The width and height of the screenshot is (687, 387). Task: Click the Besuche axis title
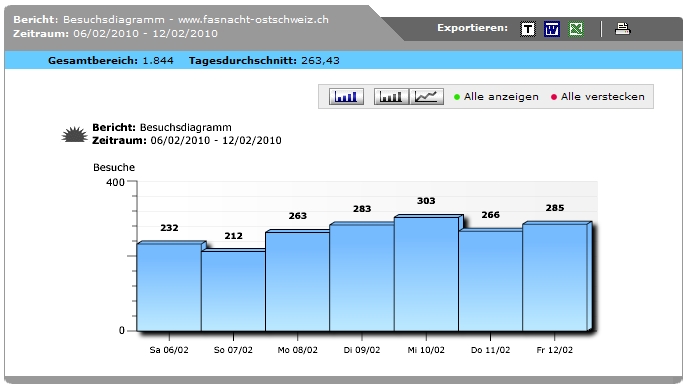pos(114,167)
